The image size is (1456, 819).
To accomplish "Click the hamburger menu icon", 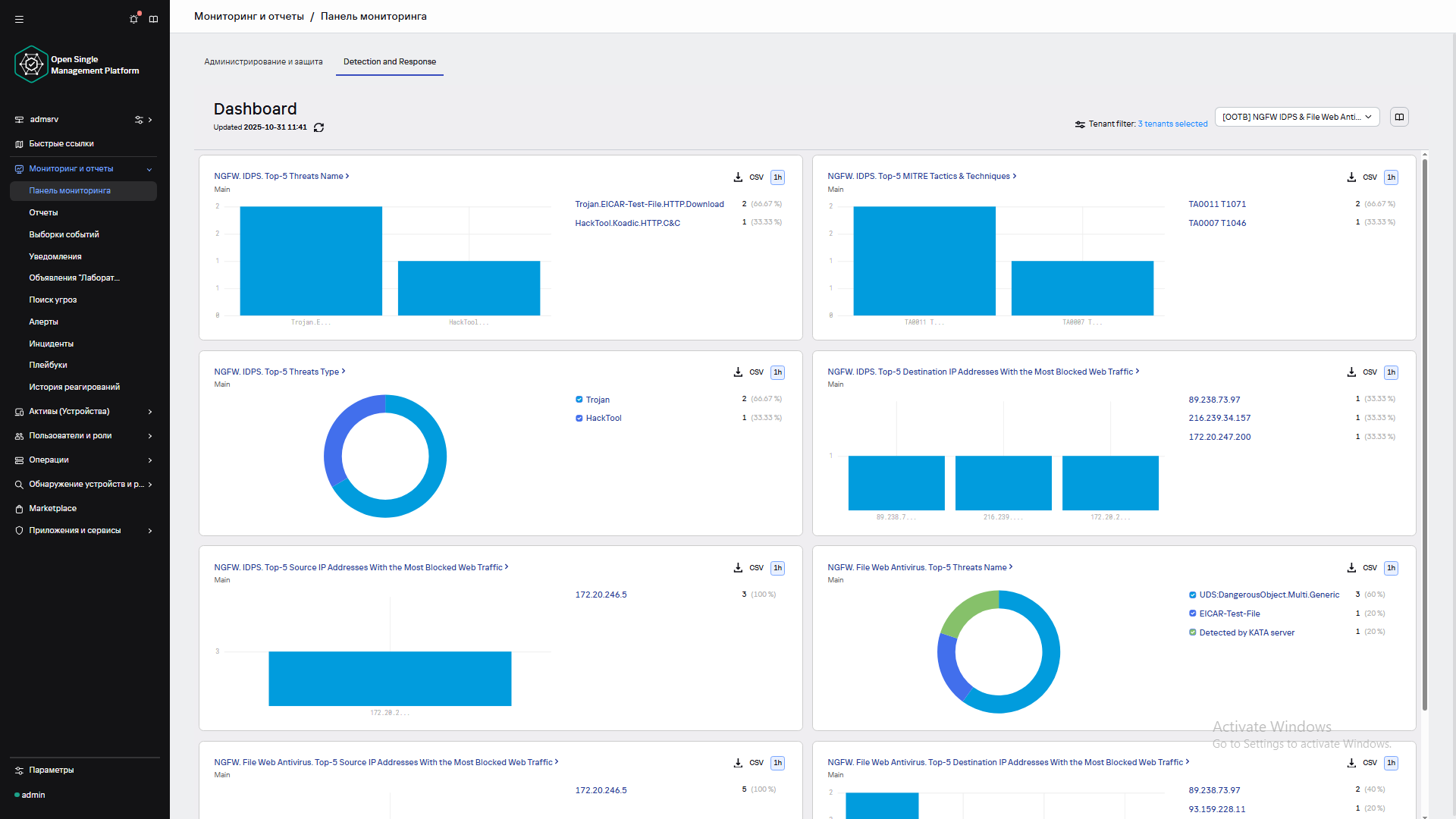I will click(x=20, y=19).
